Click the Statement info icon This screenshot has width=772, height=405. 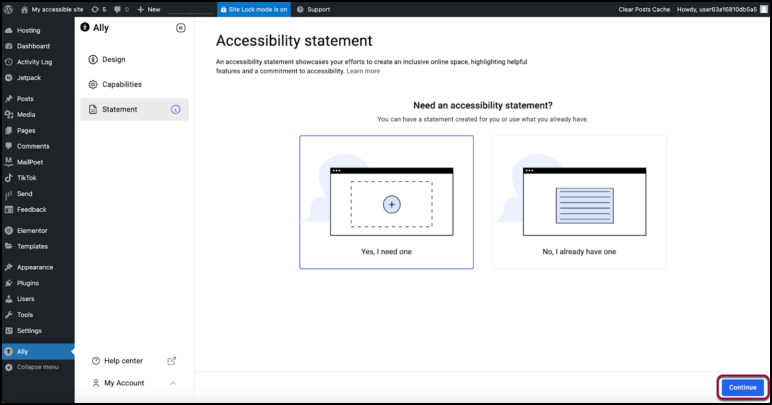[176, 109]
